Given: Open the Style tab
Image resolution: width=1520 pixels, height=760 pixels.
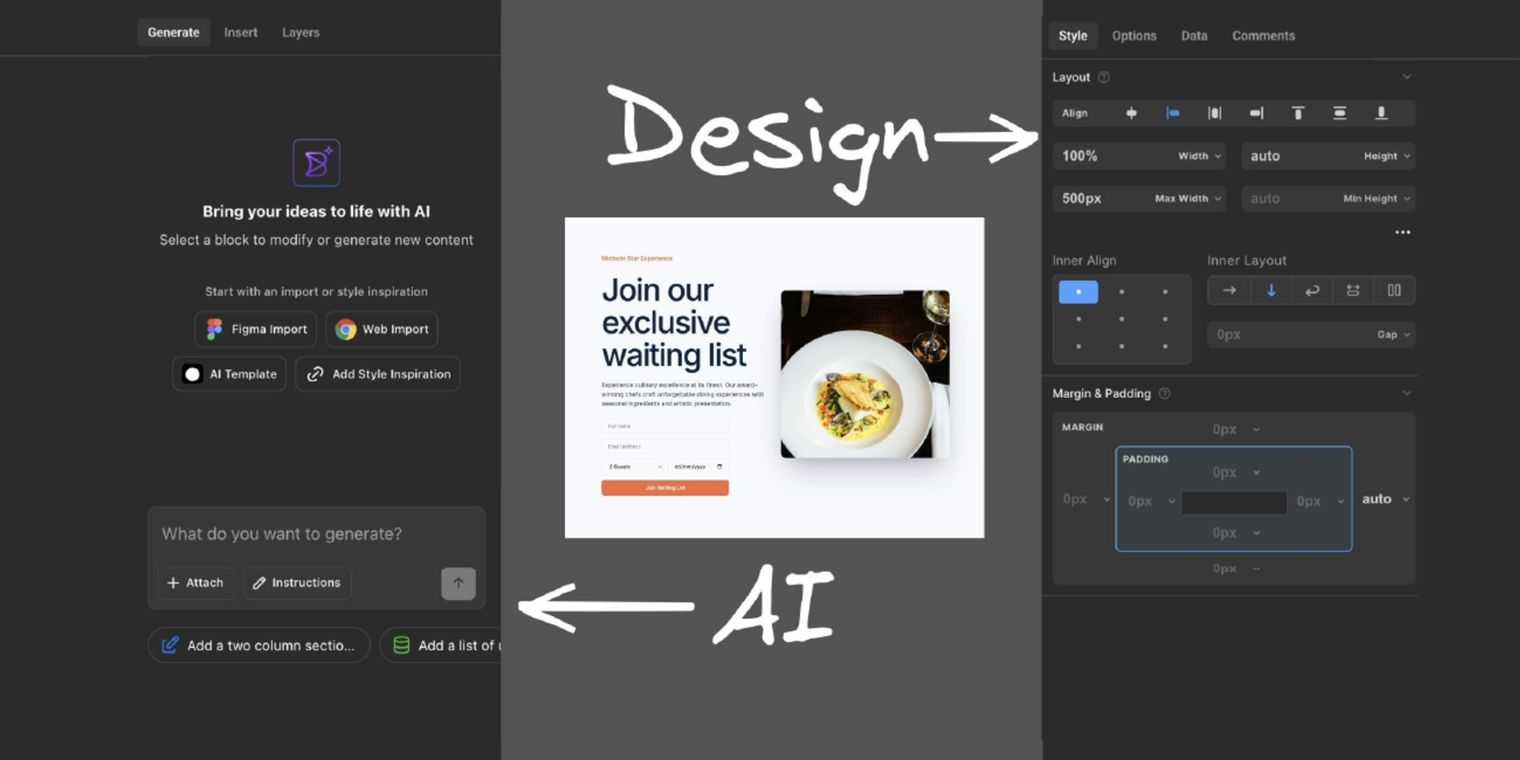Looking at the screenshot, I should coord(1073,35).
